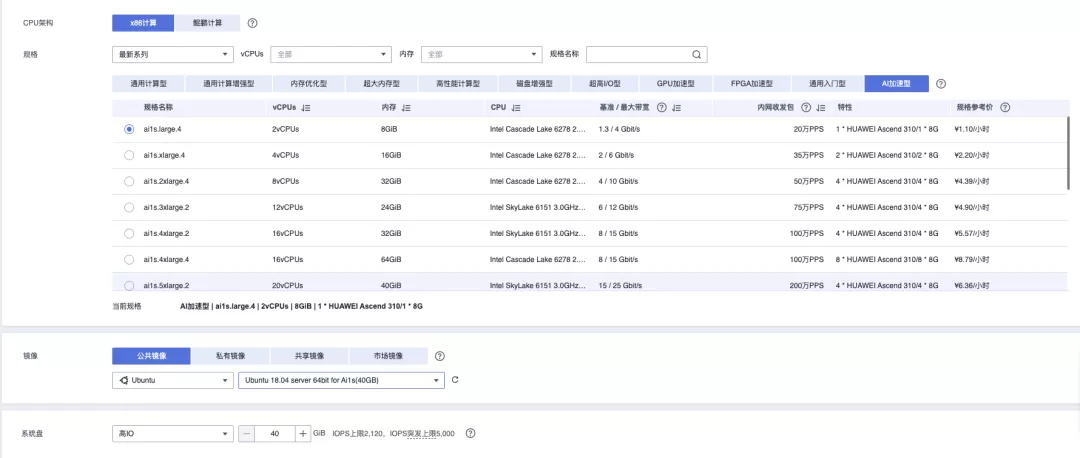Click help icon next to 鲲鹏计算
Viewport: 1080px width, 458px height.
click(x=252, y=22)
